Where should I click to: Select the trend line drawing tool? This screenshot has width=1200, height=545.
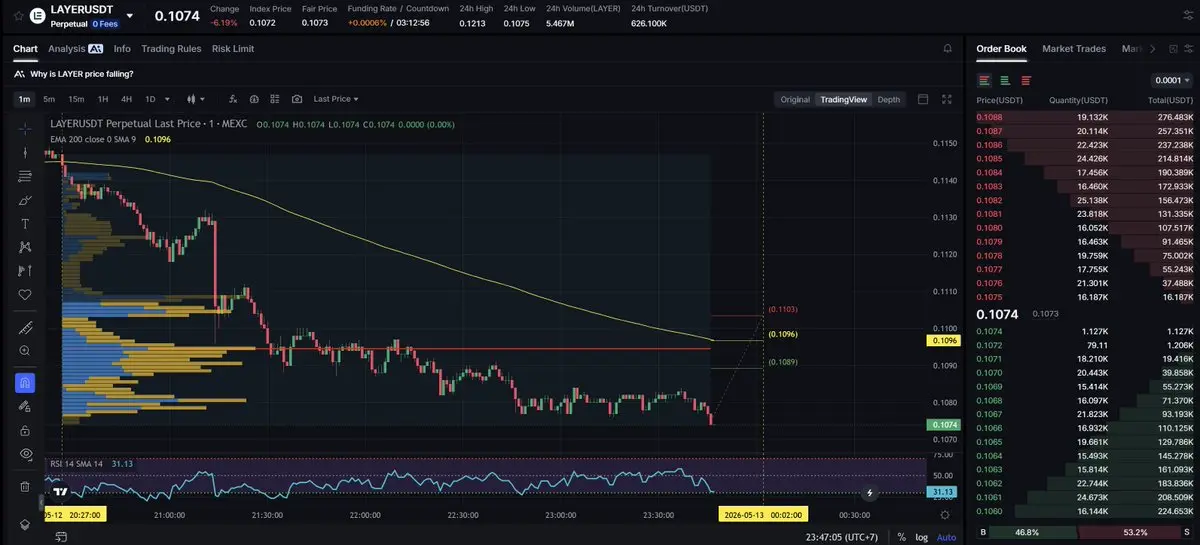[x=25, y=152]
